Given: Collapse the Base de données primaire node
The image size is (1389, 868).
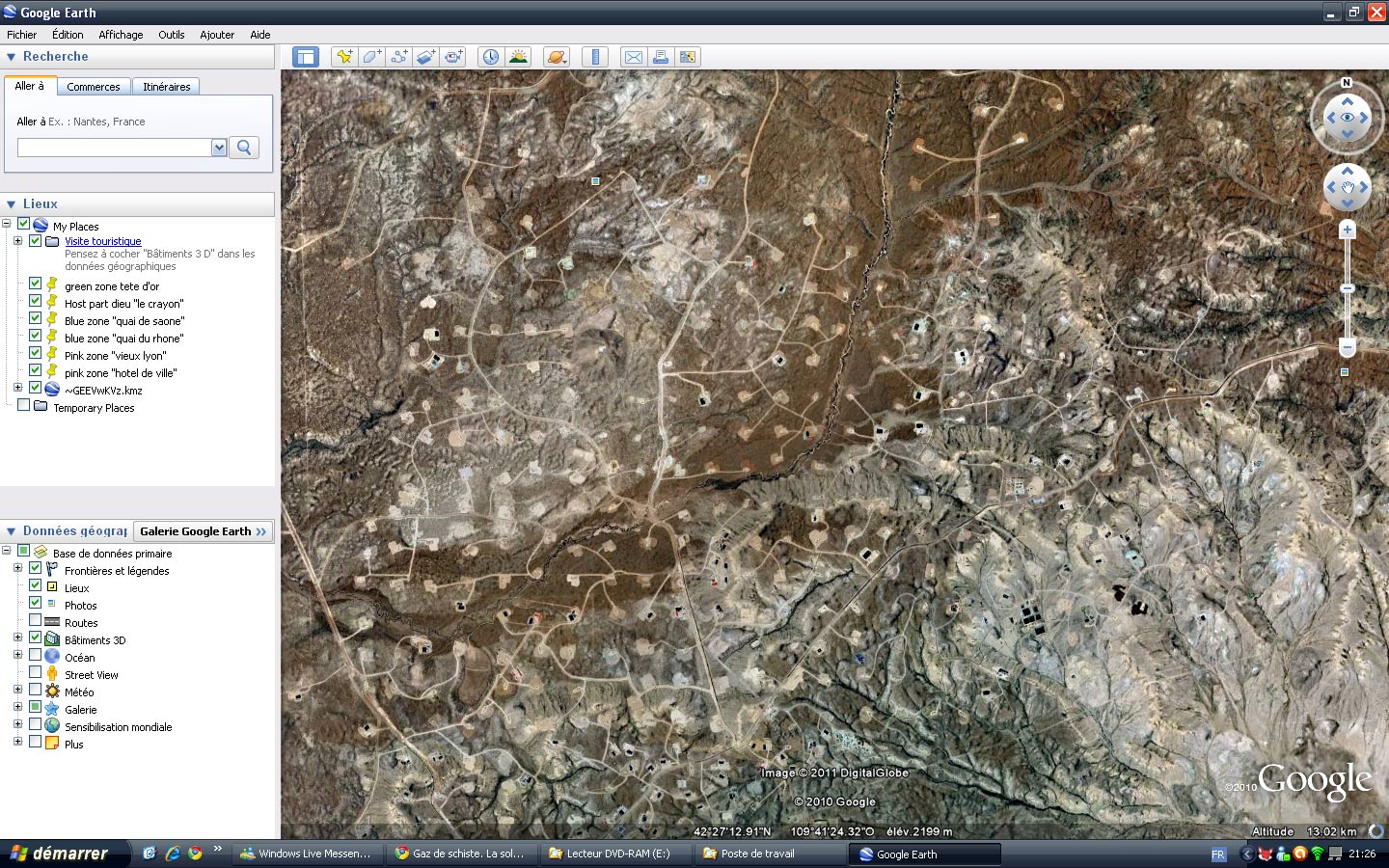Looking at the screenshot, I should click(7, 551).
